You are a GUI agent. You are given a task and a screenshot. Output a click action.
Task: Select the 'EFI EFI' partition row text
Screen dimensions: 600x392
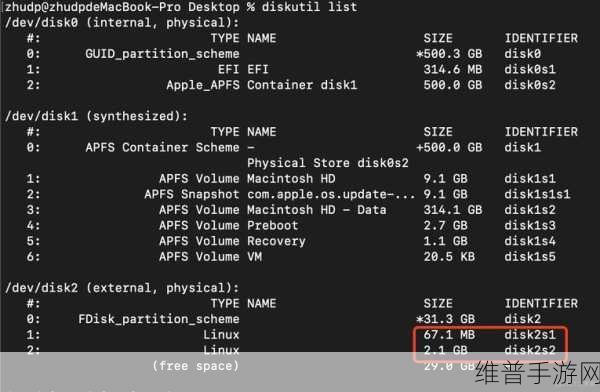(243, 69)
